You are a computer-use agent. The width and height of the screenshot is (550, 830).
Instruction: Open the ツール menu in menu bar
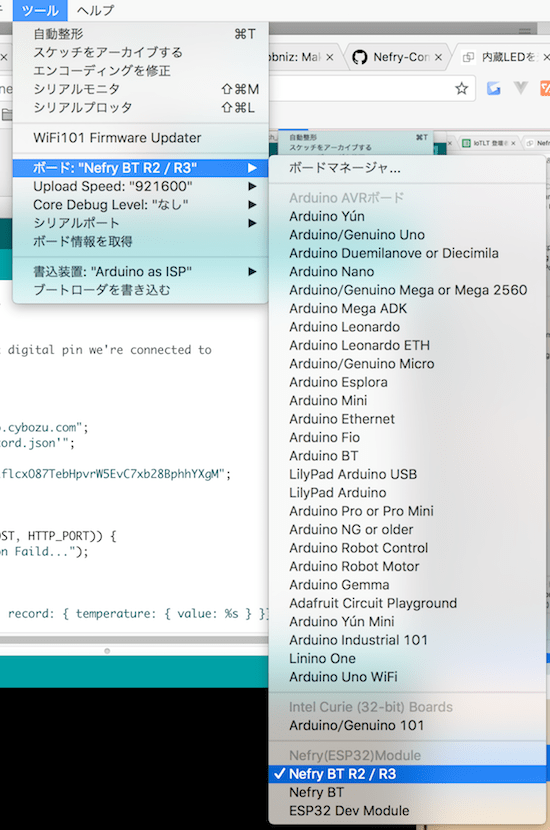40,10
